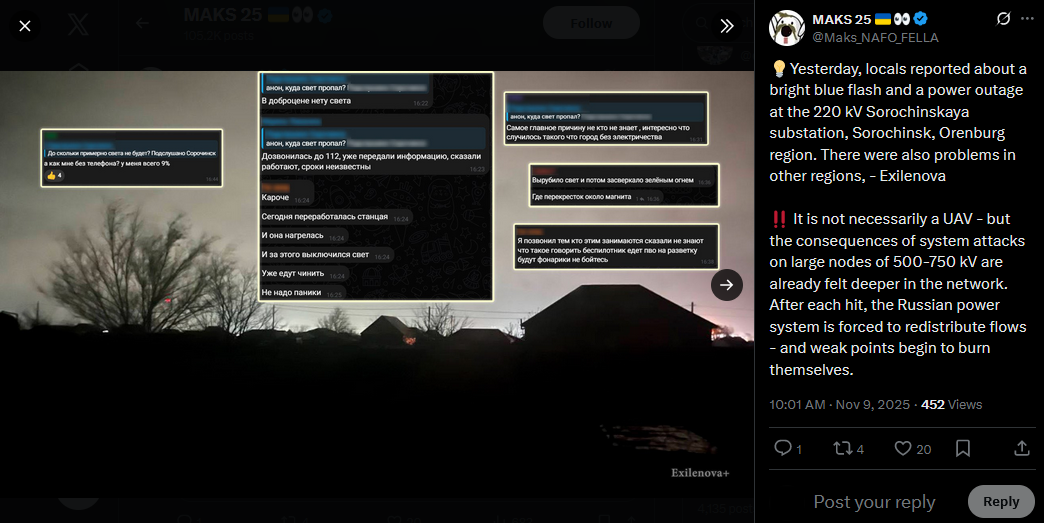Click the 452 Views count

coord(951,405)
